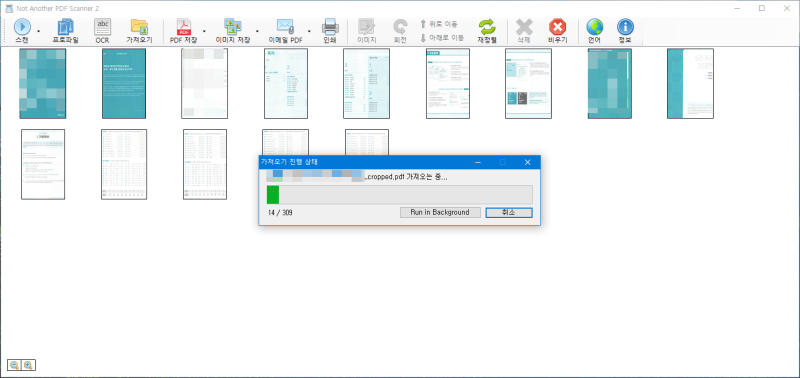Open the OCR settings
The width and height of the screenshot is (800, 378).
pyautogui.click(x=103, y=31)
